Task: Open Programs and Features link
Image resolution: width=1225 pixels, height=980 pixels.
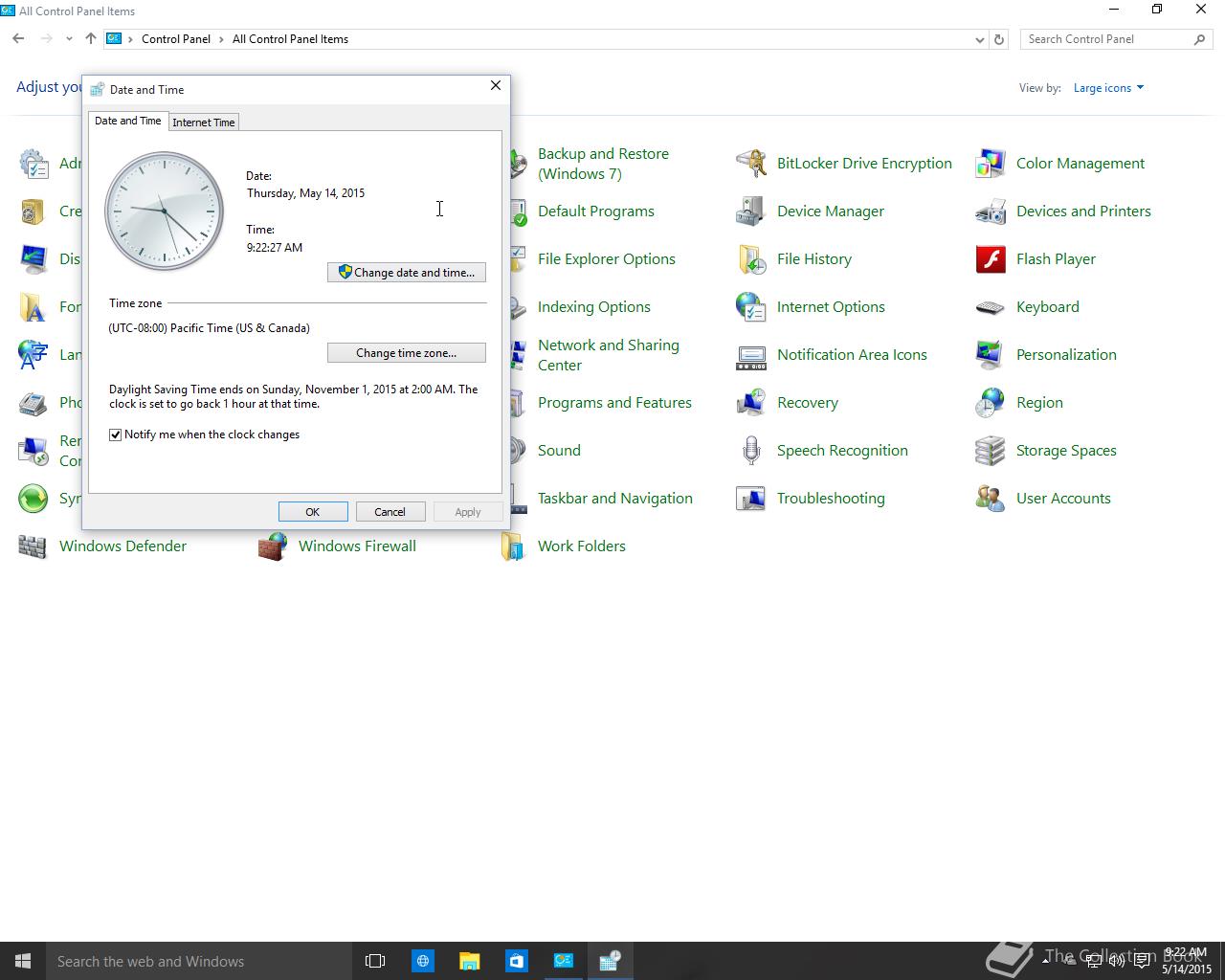Action: (x=614, y=403)
